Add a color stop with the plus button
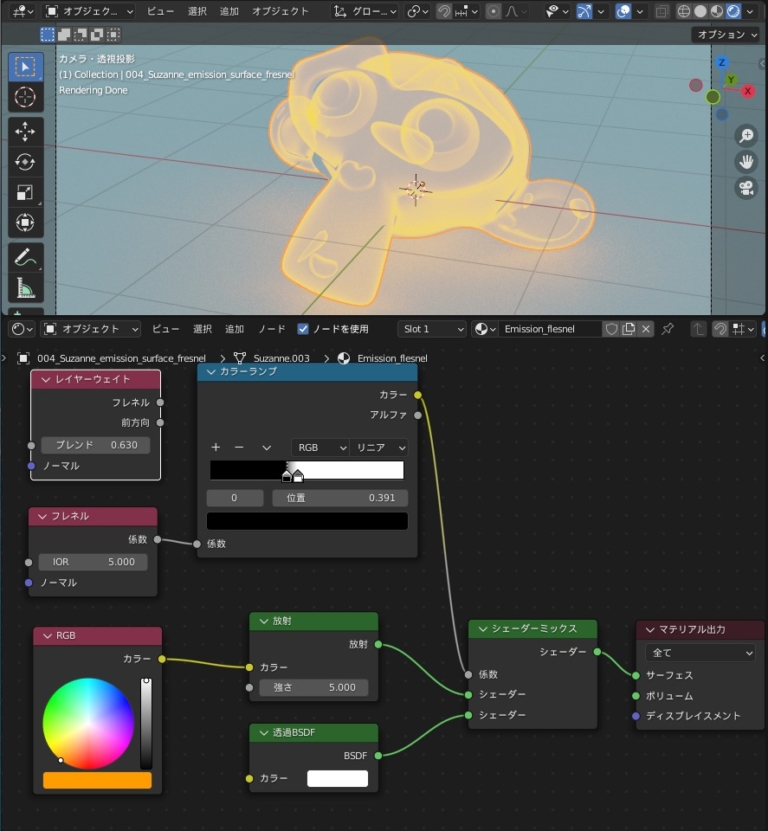 click(216, 447)
